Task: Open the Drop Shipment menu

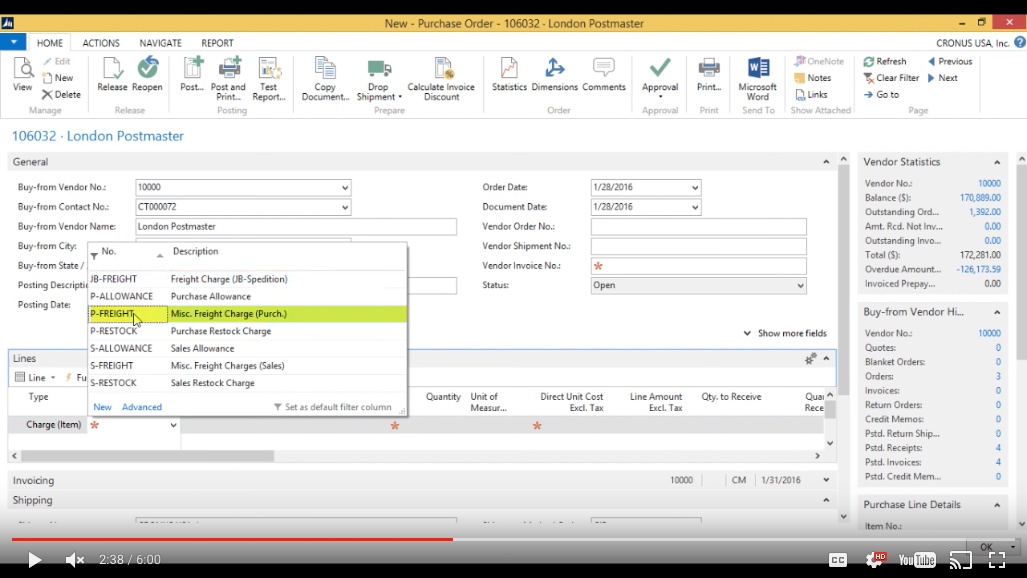Action: 379,79
